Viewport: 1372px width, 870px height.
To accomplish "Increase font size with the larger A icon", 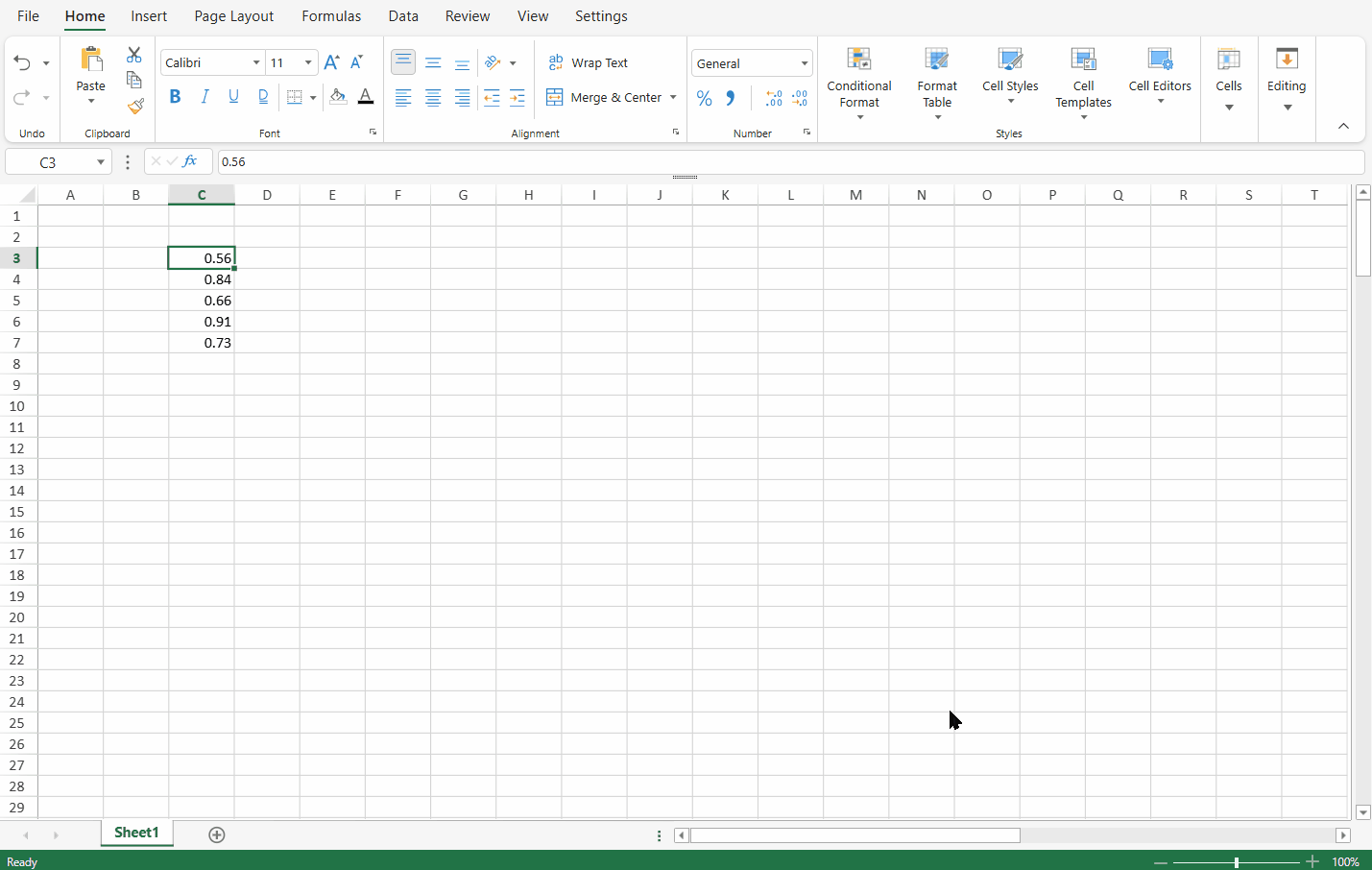I will pos(331,62).
